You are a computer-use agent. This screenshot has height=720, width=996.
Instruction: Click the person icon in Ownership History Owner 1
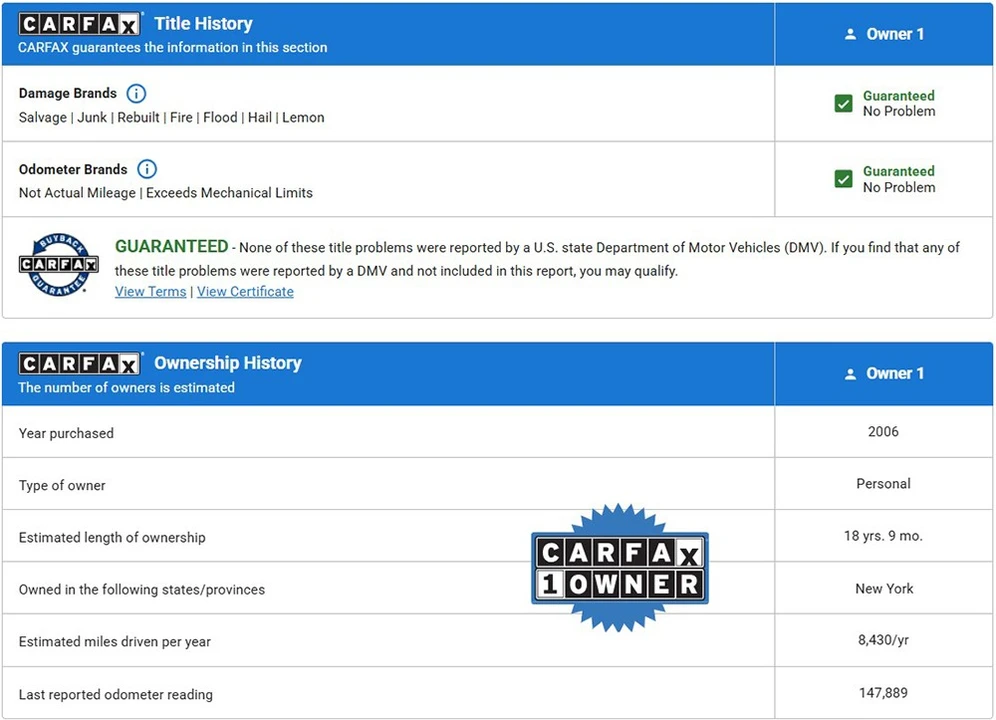click(851, 374)
